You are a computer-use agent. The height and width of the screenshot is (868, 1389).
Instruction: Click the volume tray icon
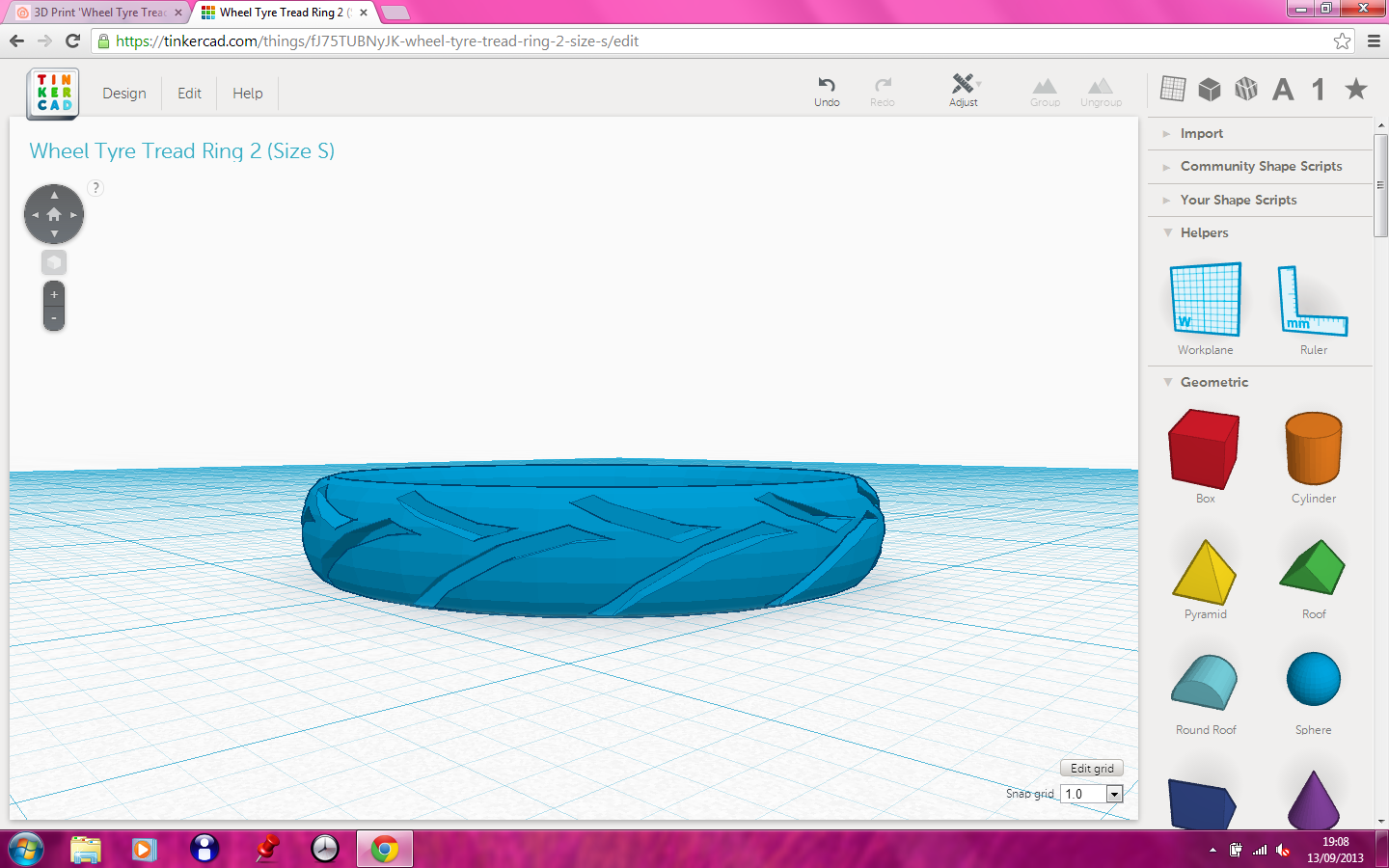(x=1283, y=850)
